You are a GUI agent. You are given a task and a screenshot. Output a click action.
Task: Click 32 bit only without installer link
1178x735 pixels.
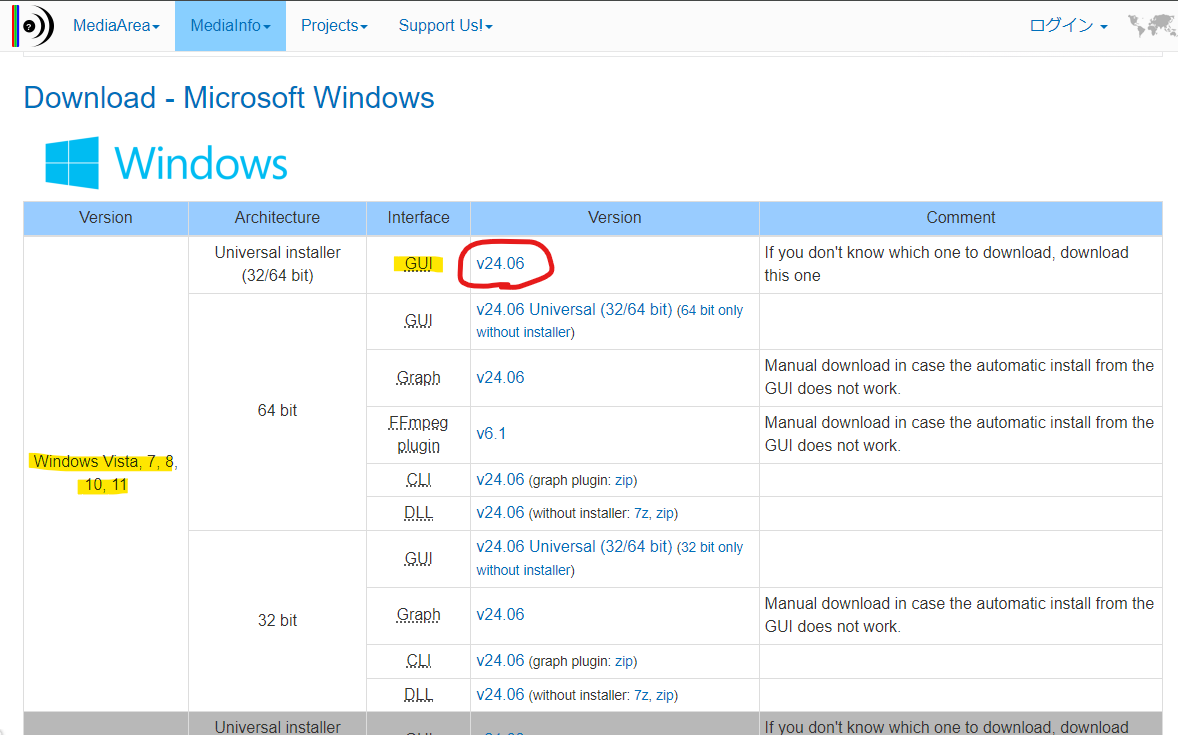pos(609,558)
